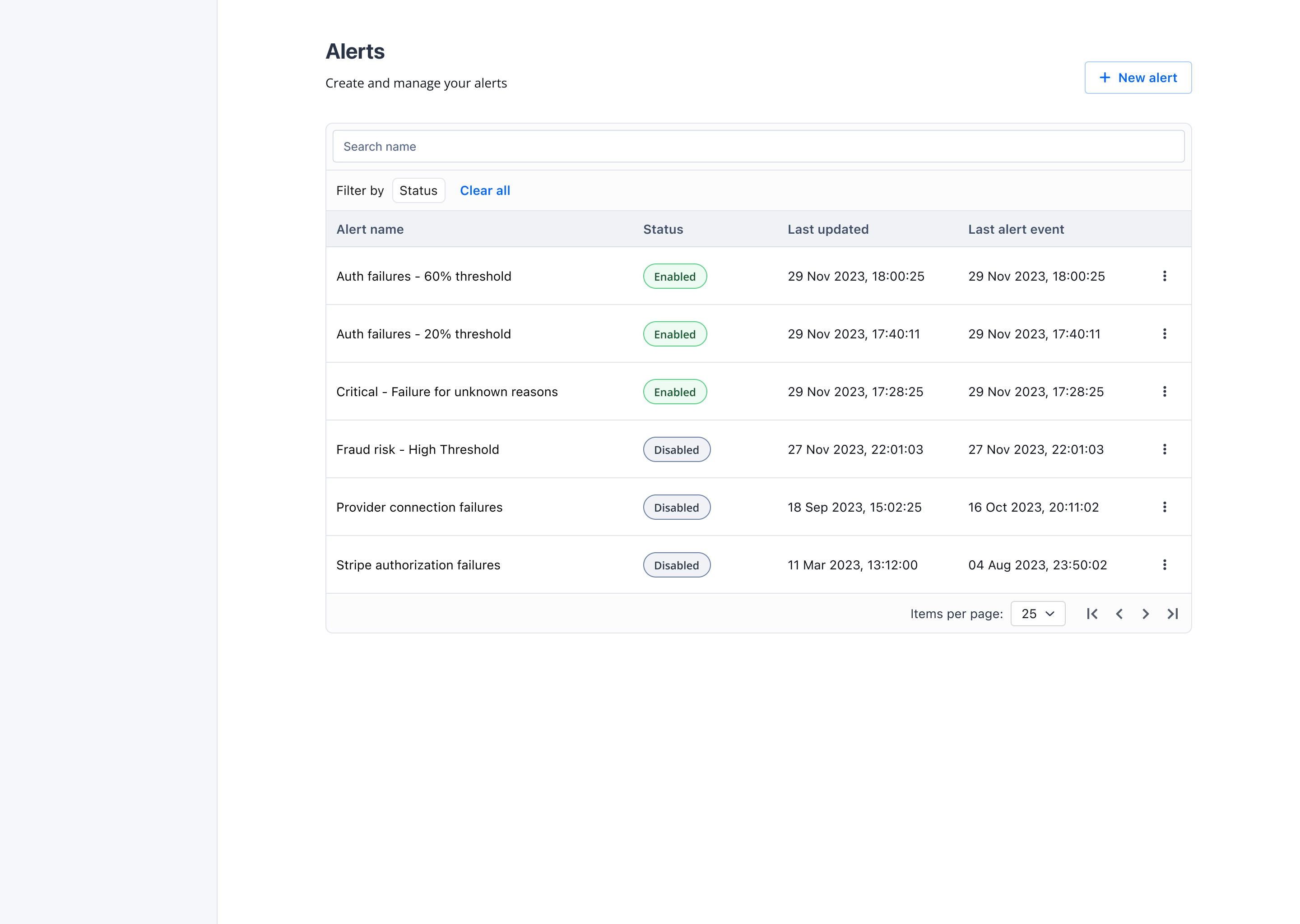1300x924 pixels.
Task: Open alert Auth failures - 20% threshold
Action: tap(423, 334)
